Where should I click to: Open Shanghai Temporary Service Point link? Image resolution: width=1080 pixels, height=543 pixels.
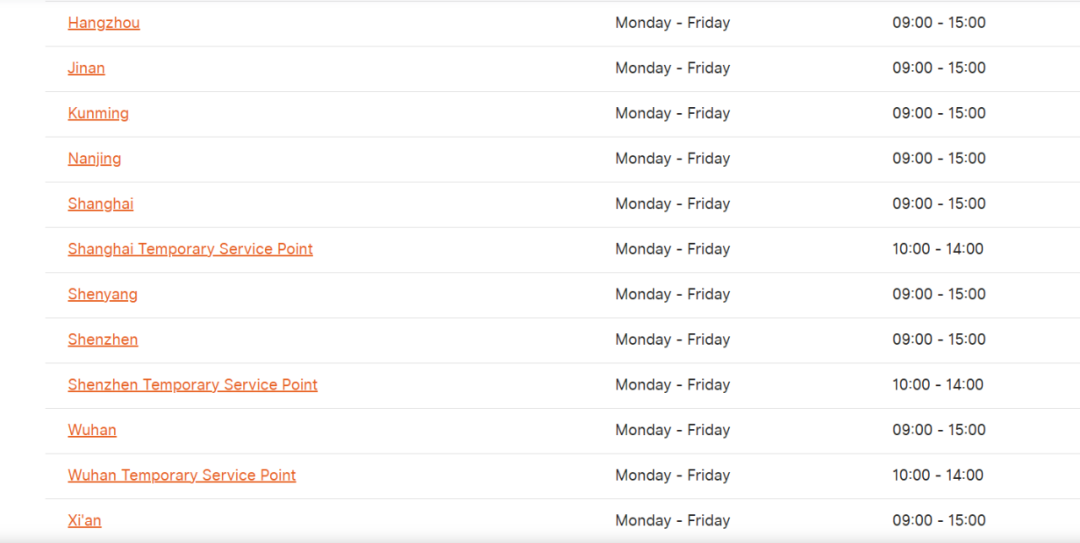[x=190, y=249]
